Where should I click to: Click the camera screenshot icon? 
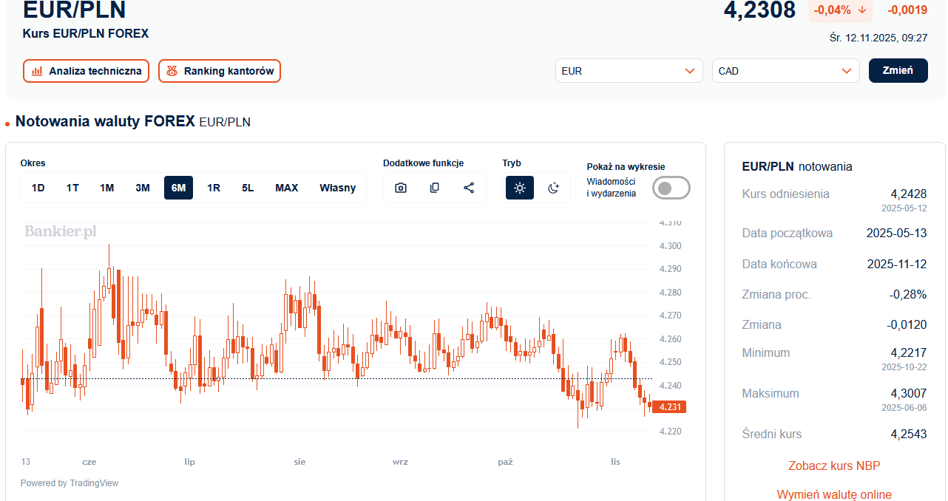[401, 188]
